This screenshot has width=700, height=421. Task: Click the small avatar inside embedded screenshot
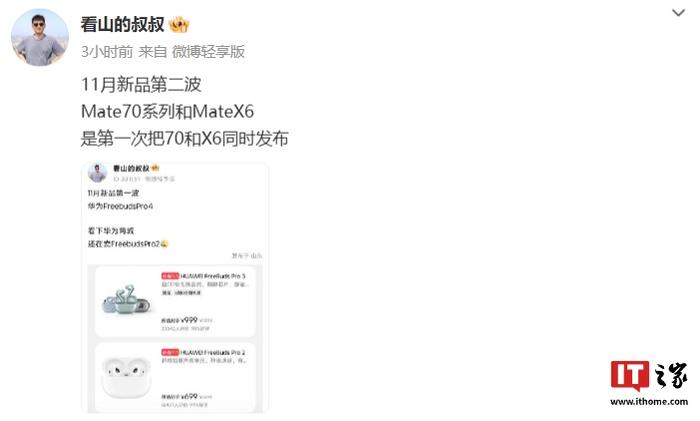click(x=97, y=173)
